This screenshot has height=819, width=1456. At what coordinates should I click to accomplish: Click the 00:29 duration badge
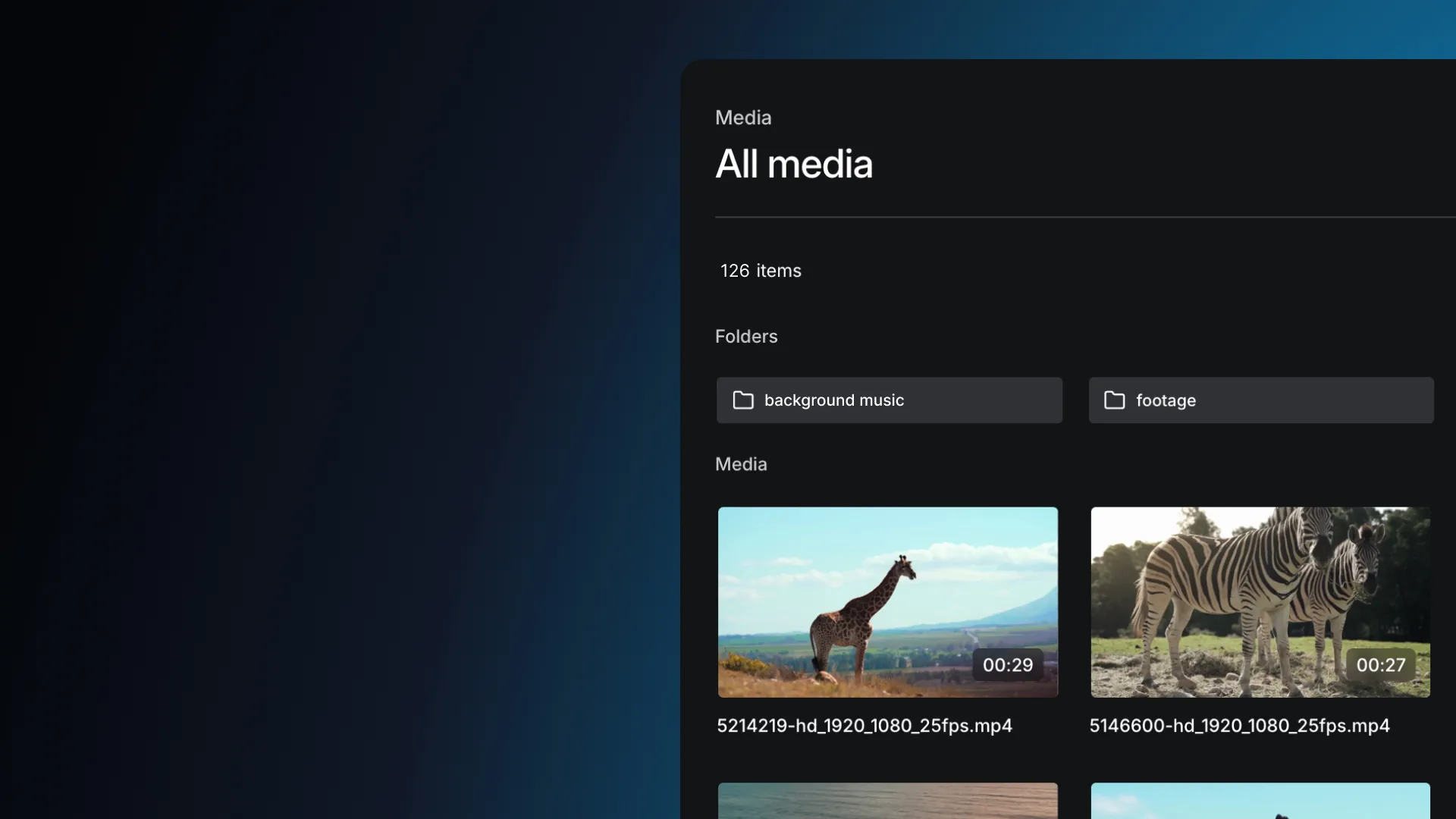coord(1007,665)
